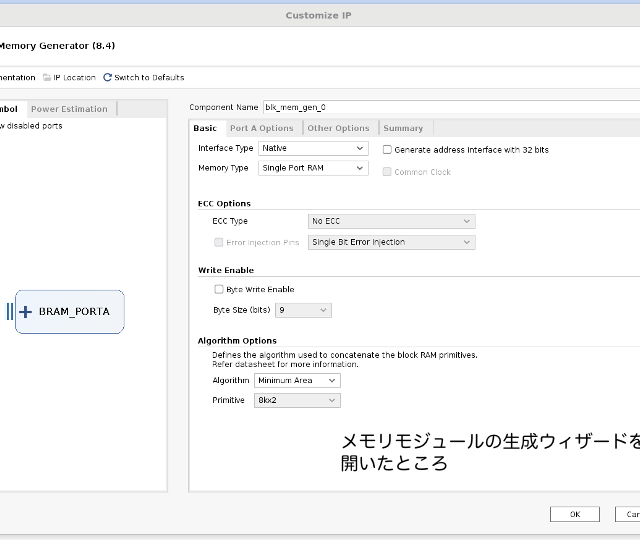The width and height of the screenshot is (640, 540).
Task: Open the Algorithm dropdown
Action: point(297,381)
